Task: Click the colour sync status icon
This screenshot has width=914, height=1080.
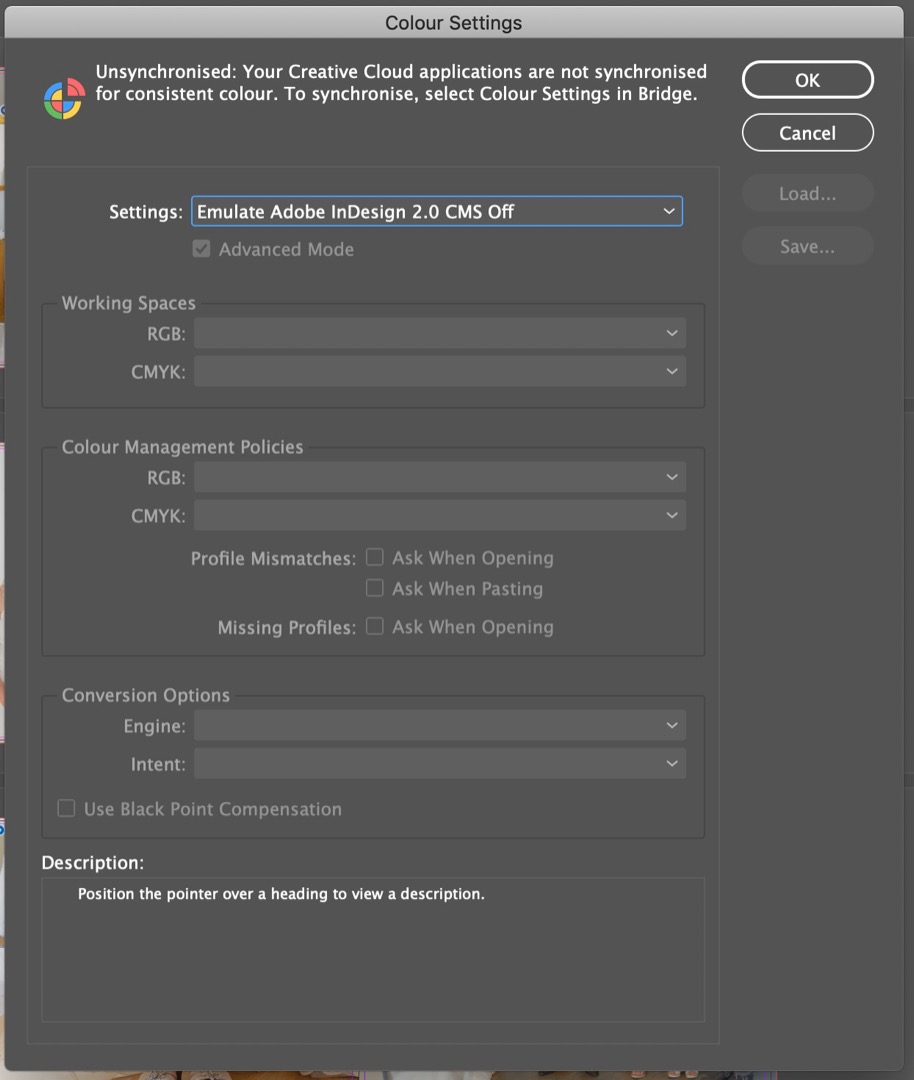Action: pos(63,99)
